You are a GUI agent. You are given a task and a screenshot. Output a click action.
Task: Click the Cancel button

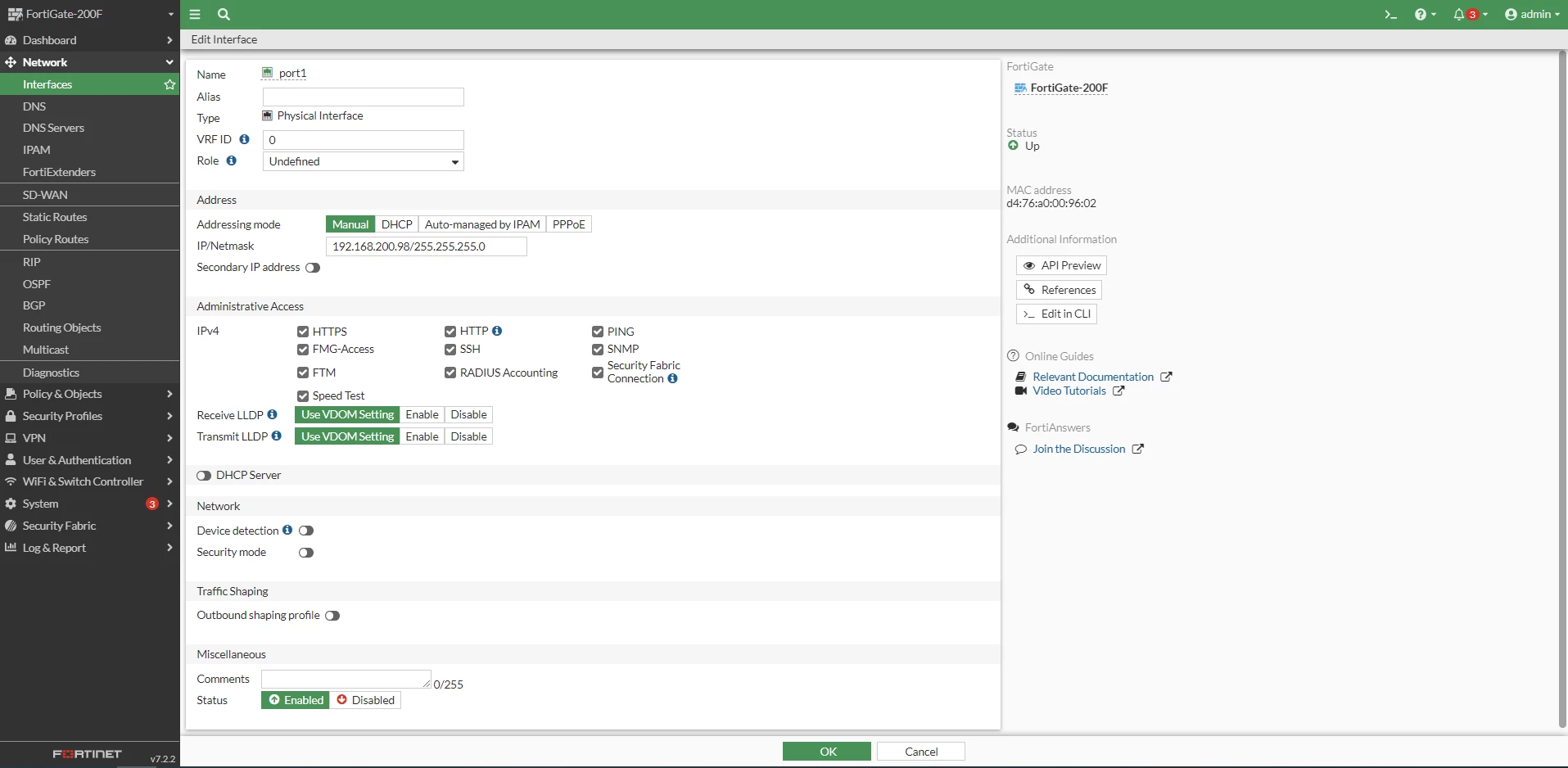[x=921, y=752]
